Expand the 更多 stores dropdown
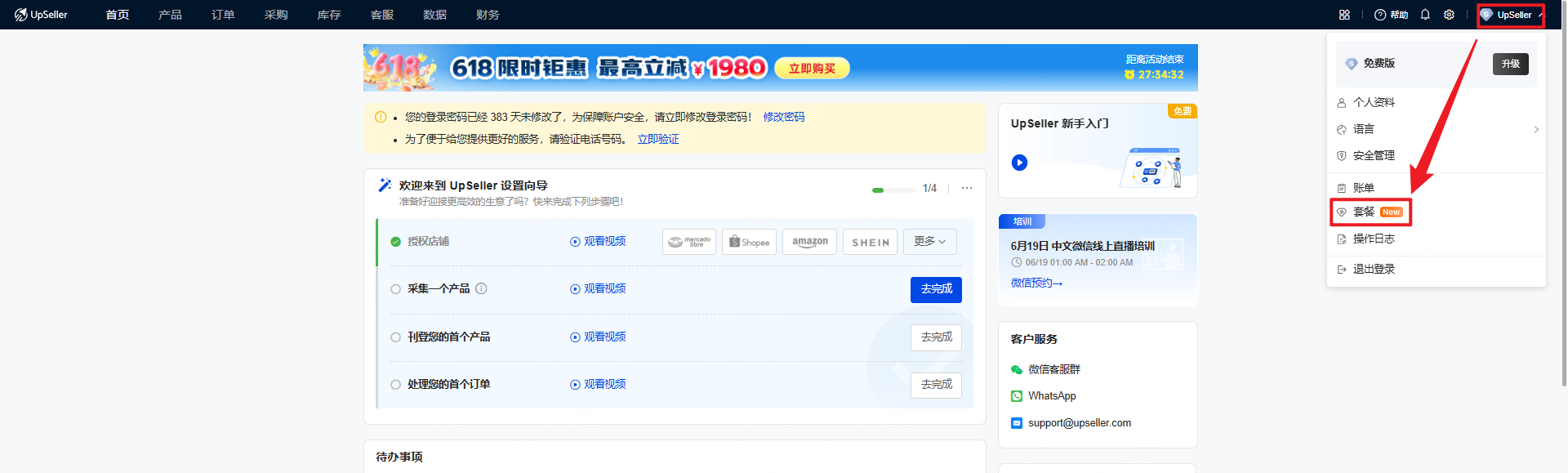Image resolution: width=1568 pixels, height=473 pixels. [929, 242]
